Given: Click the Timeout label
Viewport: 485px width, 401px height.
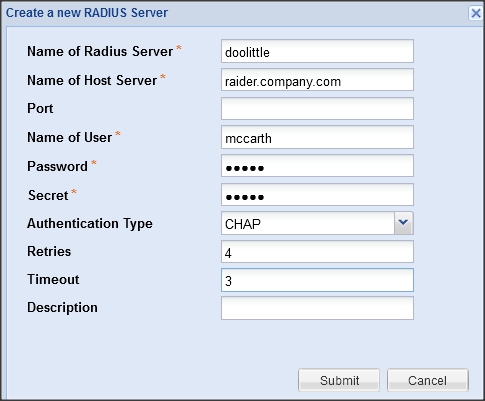Looking at the screenshot, I should click(x=53, y=279).
